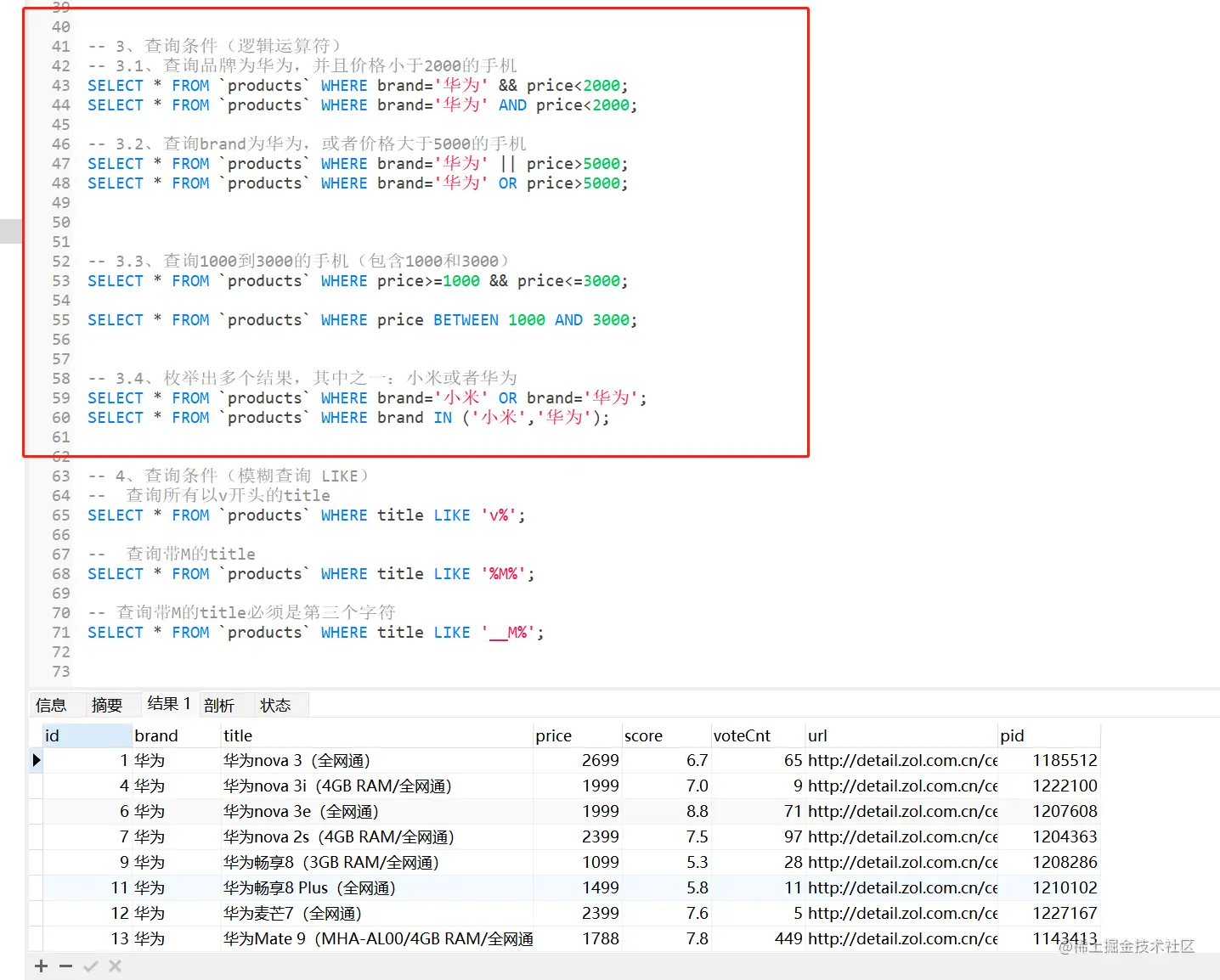Click the checkmark icon to apply changes

(91, 966)
